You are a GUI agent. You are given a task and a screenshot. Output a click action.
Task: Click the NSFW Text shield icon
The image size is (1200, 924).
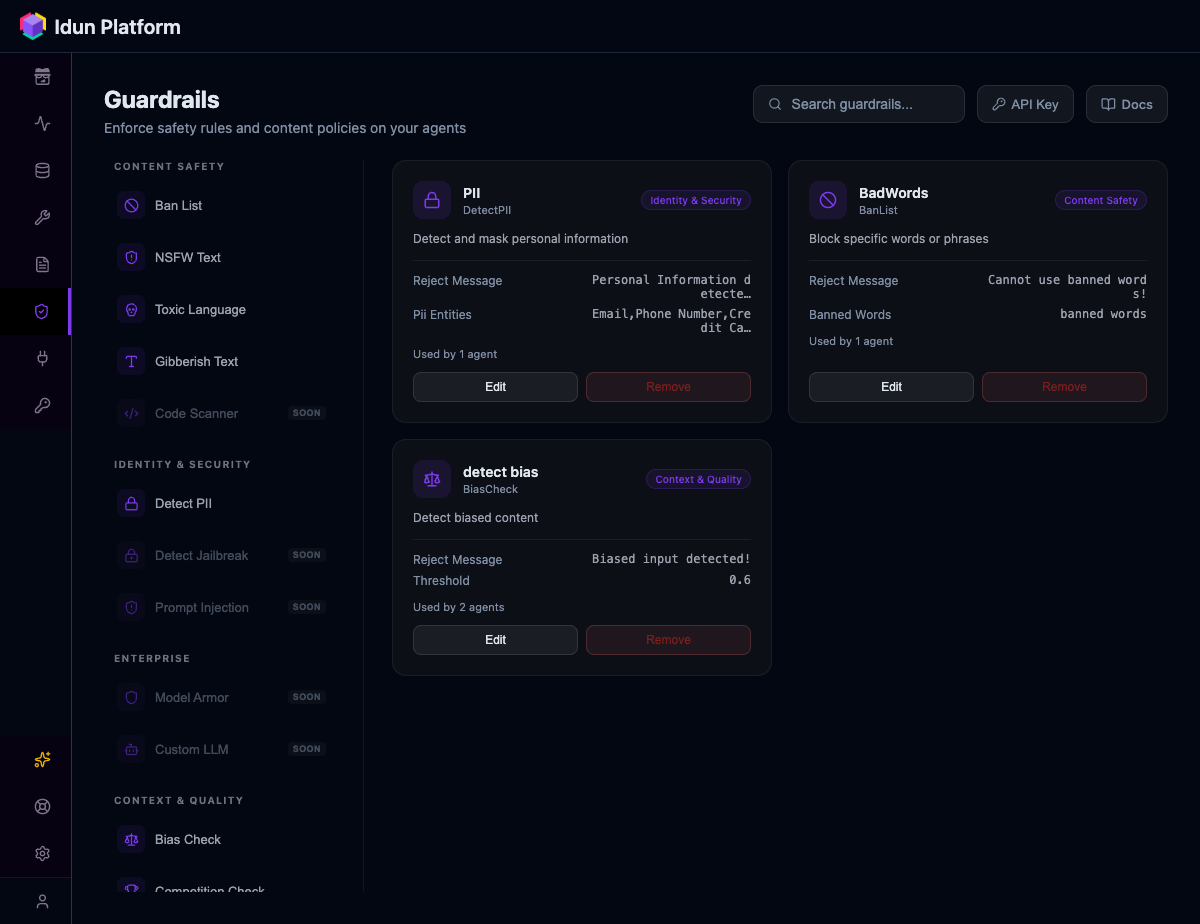(x=131, y=258)
